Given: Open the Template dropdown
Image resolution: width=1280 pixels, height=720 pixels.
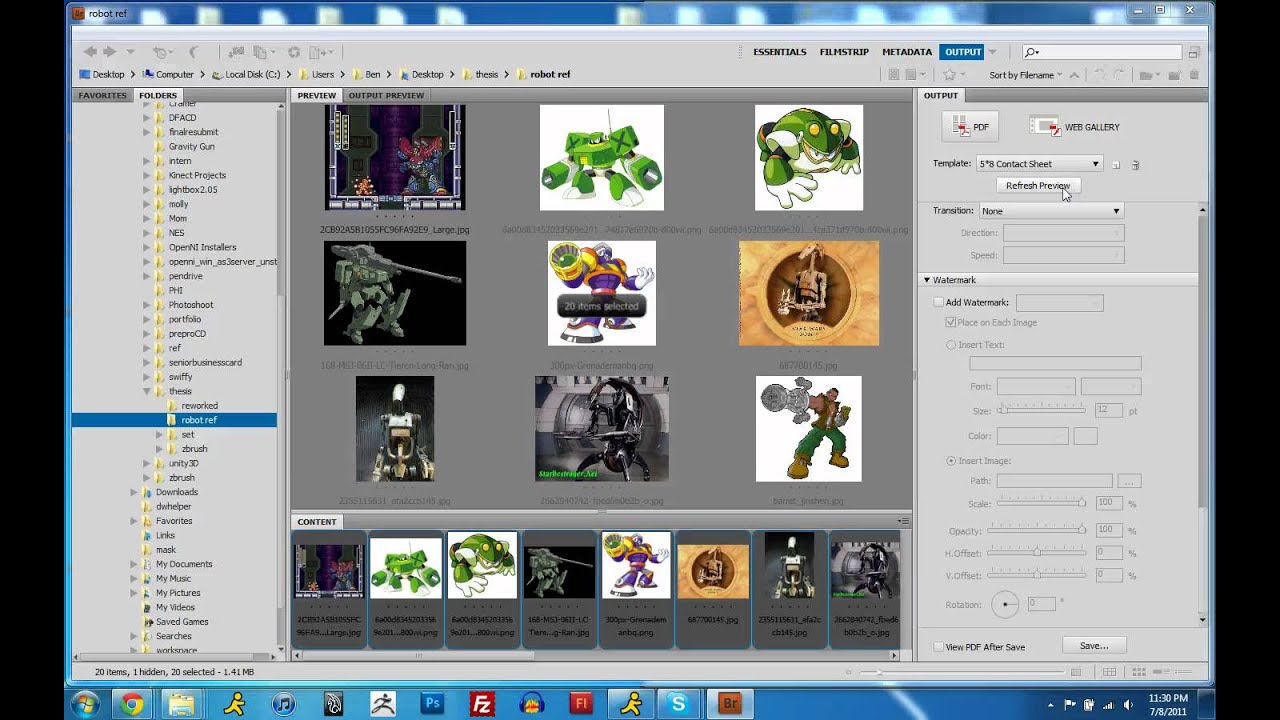Looking at the screenshot, I should coord(1039,164).
